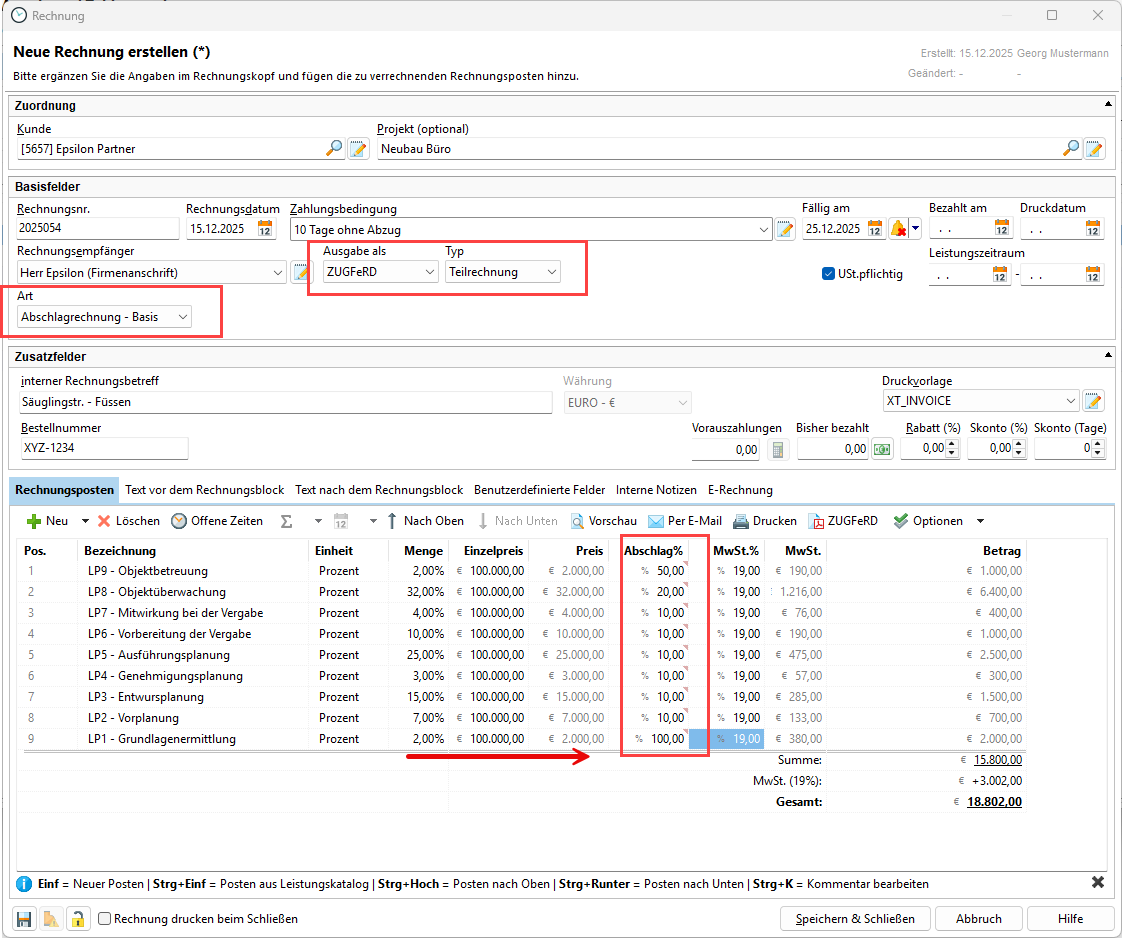
Task: Open calendar picker for Rechnungsdatum
Action: pos(265,228)
